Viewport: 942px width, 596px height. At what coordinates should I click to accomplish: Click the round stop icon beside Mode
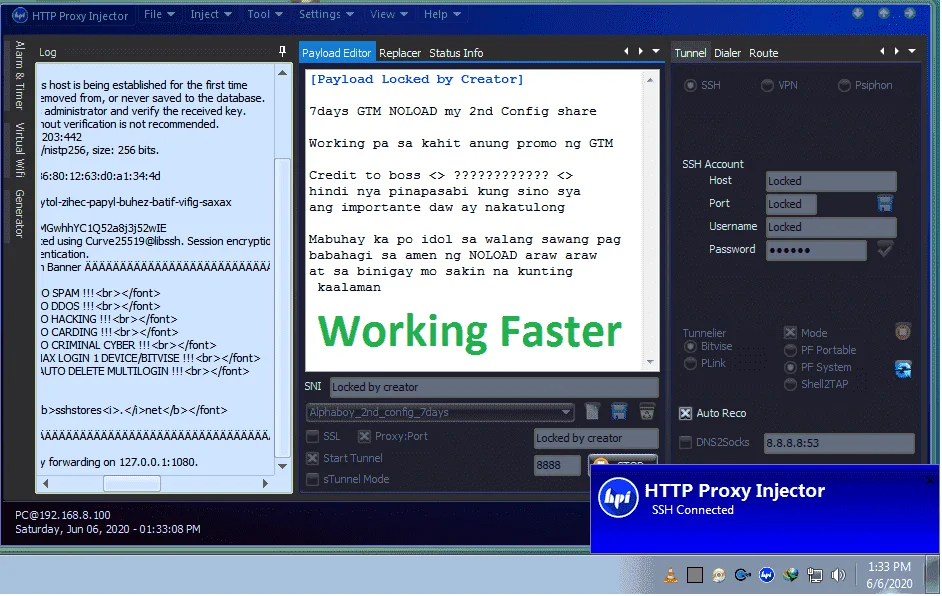click(x=902, y=331)
